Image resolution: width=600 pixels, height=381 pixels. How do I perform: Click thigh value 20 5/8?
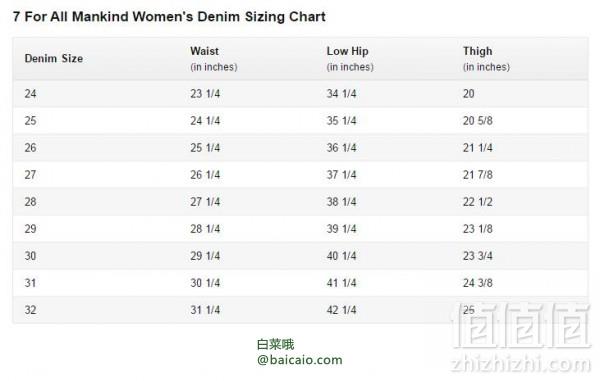click(478, 121)
